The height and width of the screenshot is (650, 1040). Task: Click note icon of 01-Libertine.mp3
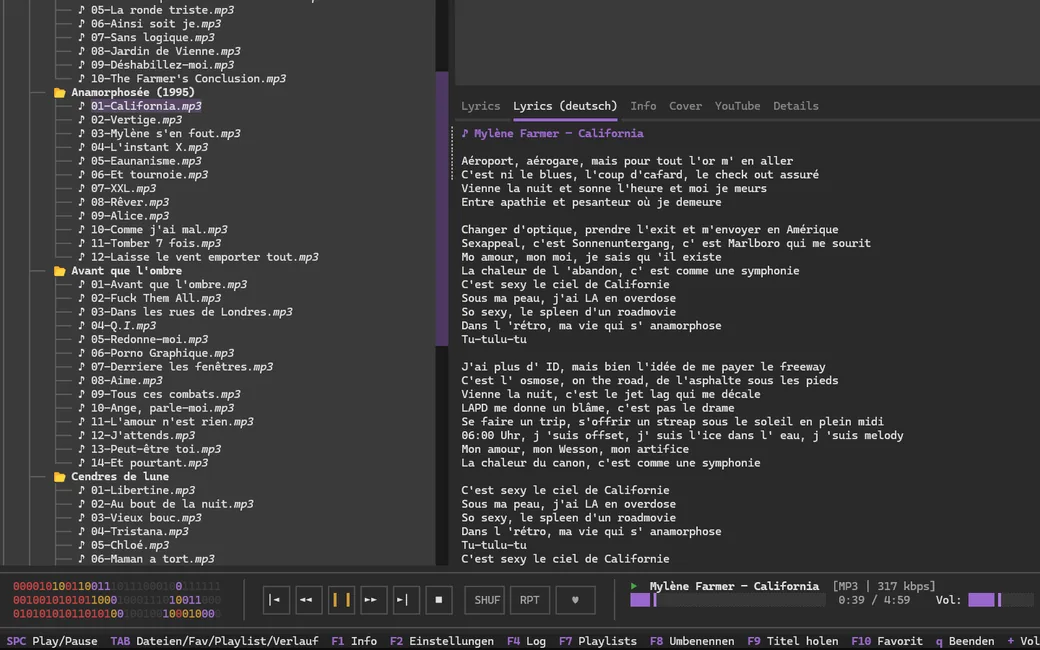coord(82,490)
